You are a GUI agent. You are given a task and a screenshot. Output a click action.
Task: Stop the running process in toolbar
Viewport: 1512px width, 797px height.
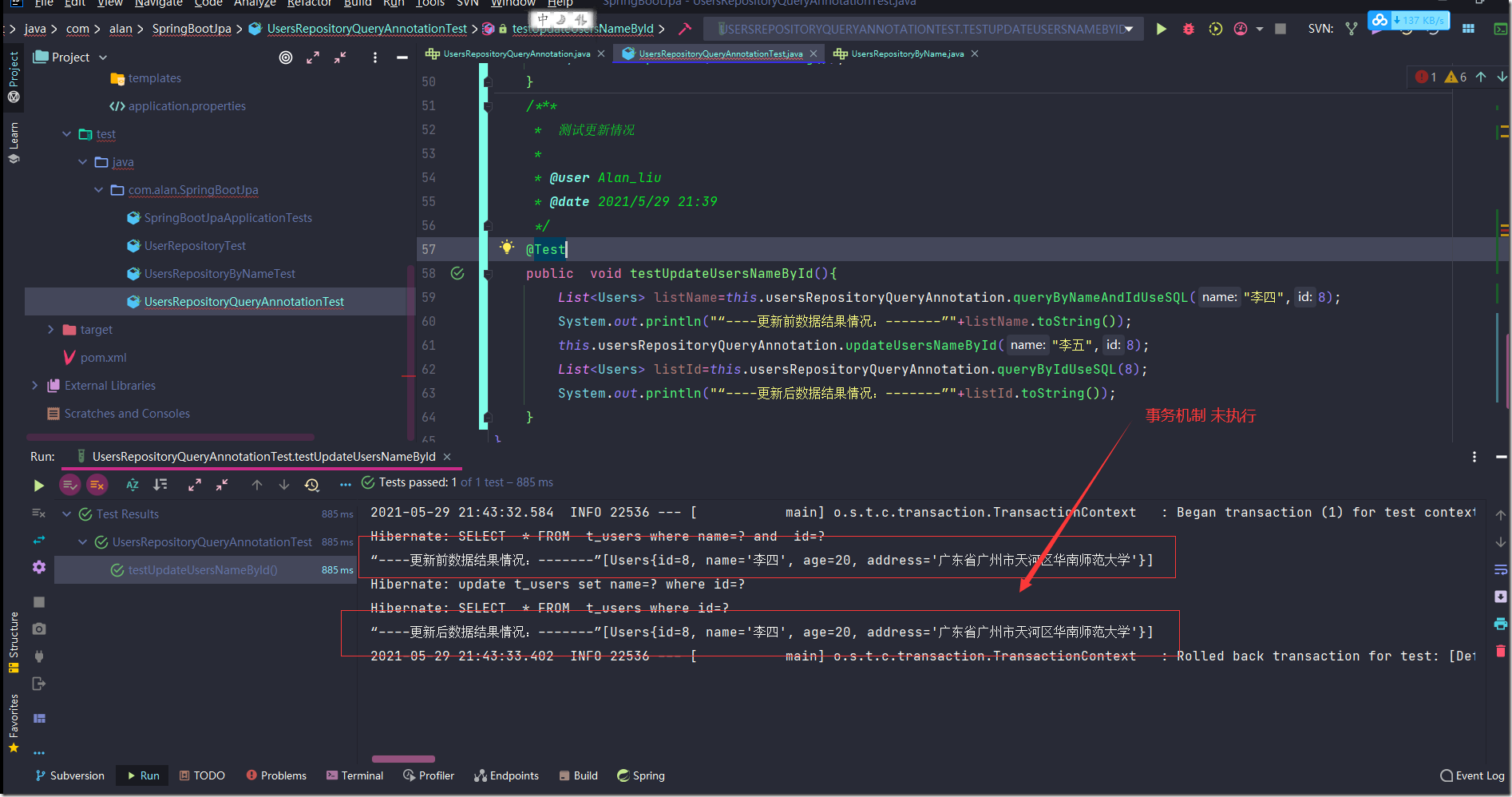click(1280, 29)
